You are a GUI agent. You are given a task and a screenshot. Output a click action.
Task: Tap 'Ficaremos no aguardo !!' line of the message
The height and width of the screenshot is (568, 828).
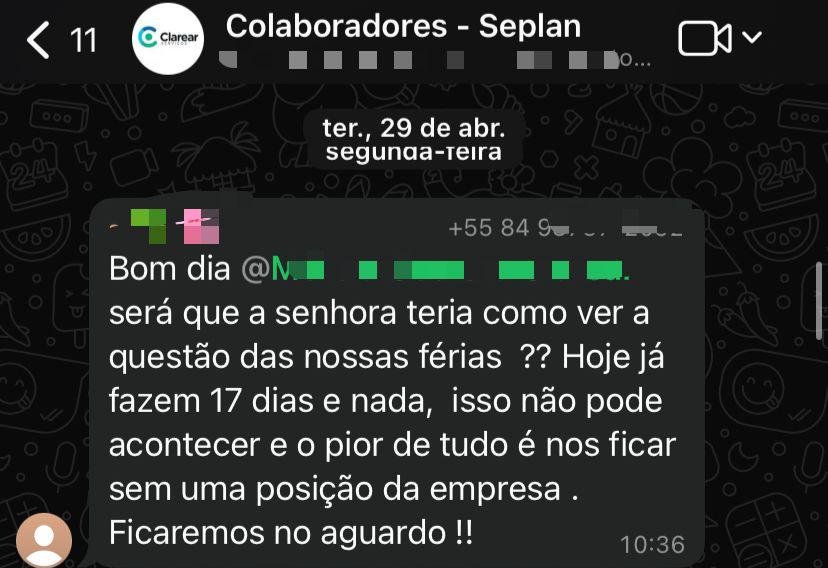click(291, 532)
